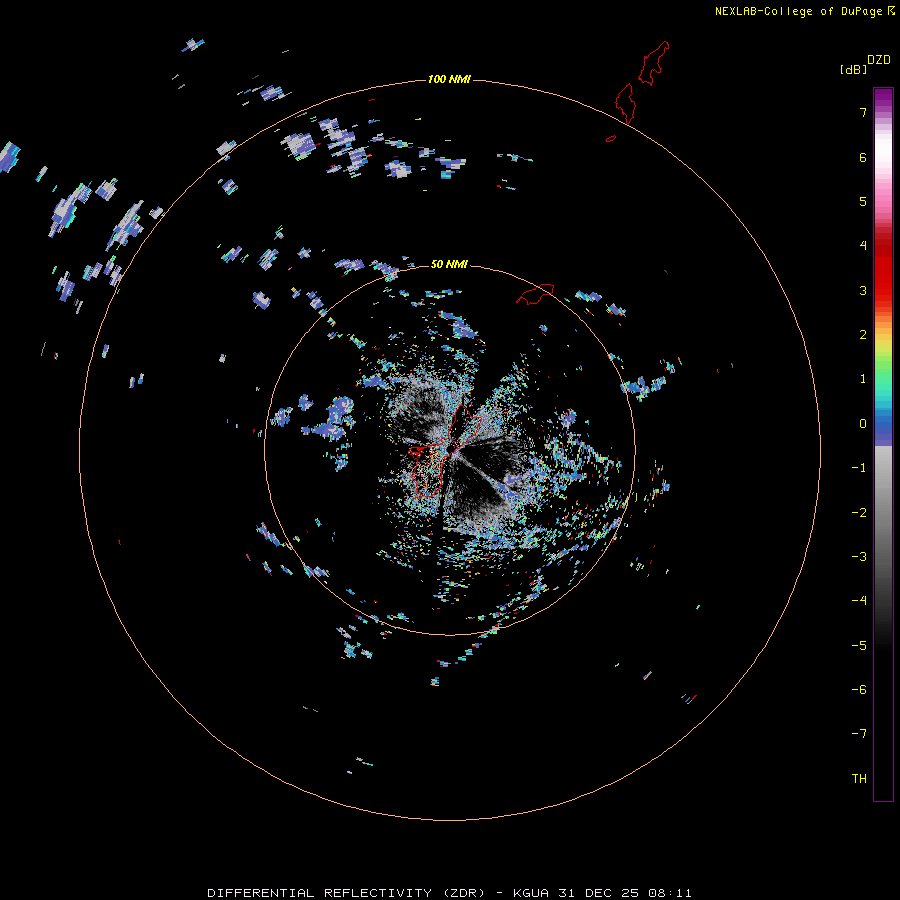Click the topmost red island outline at upper right
Screen dimensions: 900x900
click(654, 63)
